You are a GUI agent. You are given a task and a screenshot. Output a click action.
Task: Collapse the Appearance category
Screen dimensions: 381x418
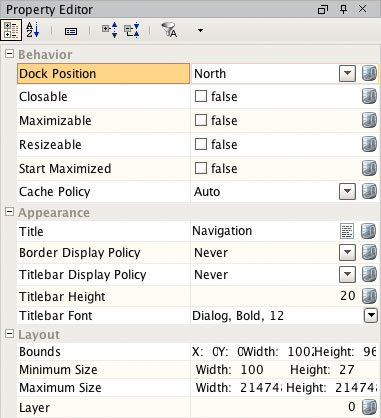10,212
